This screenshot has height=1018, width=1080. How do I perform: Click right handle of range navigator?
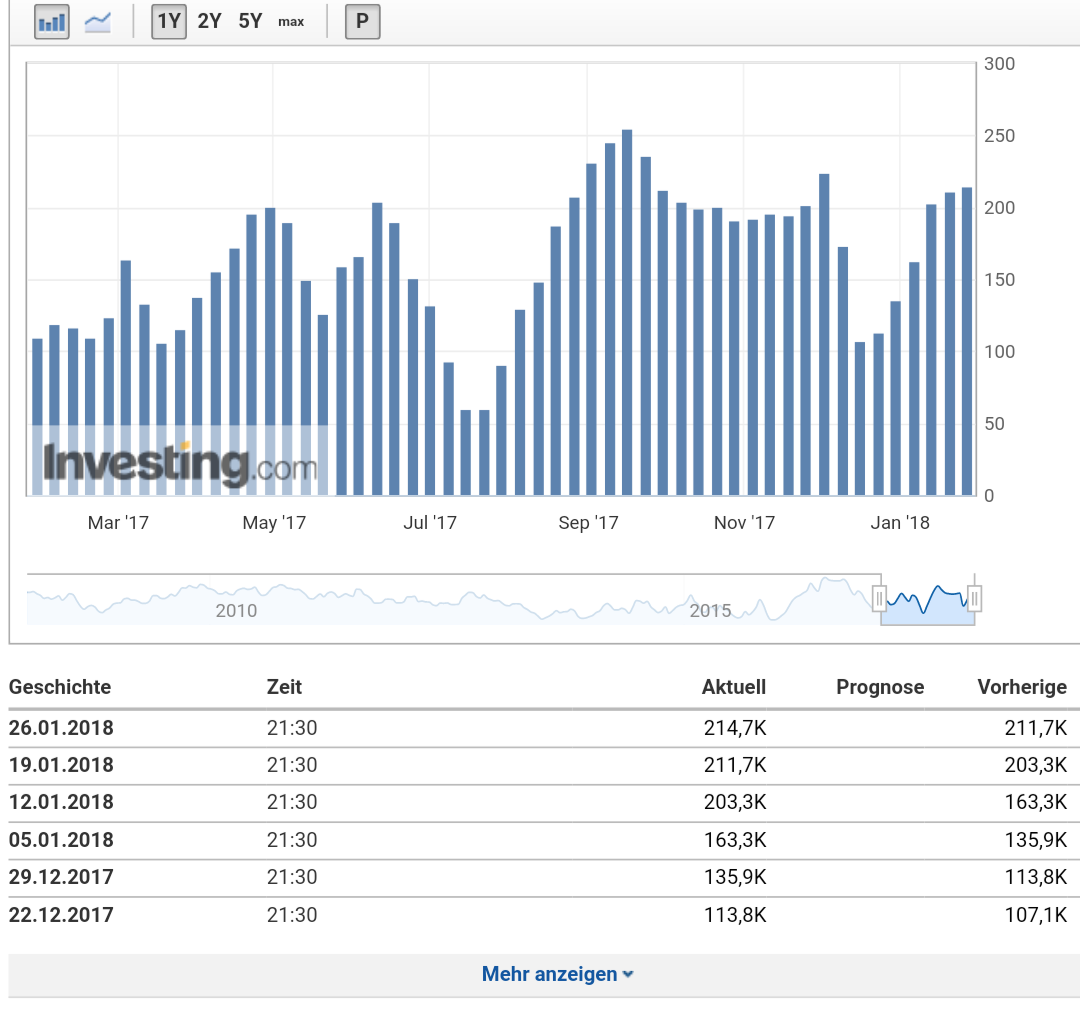(975, 599)
